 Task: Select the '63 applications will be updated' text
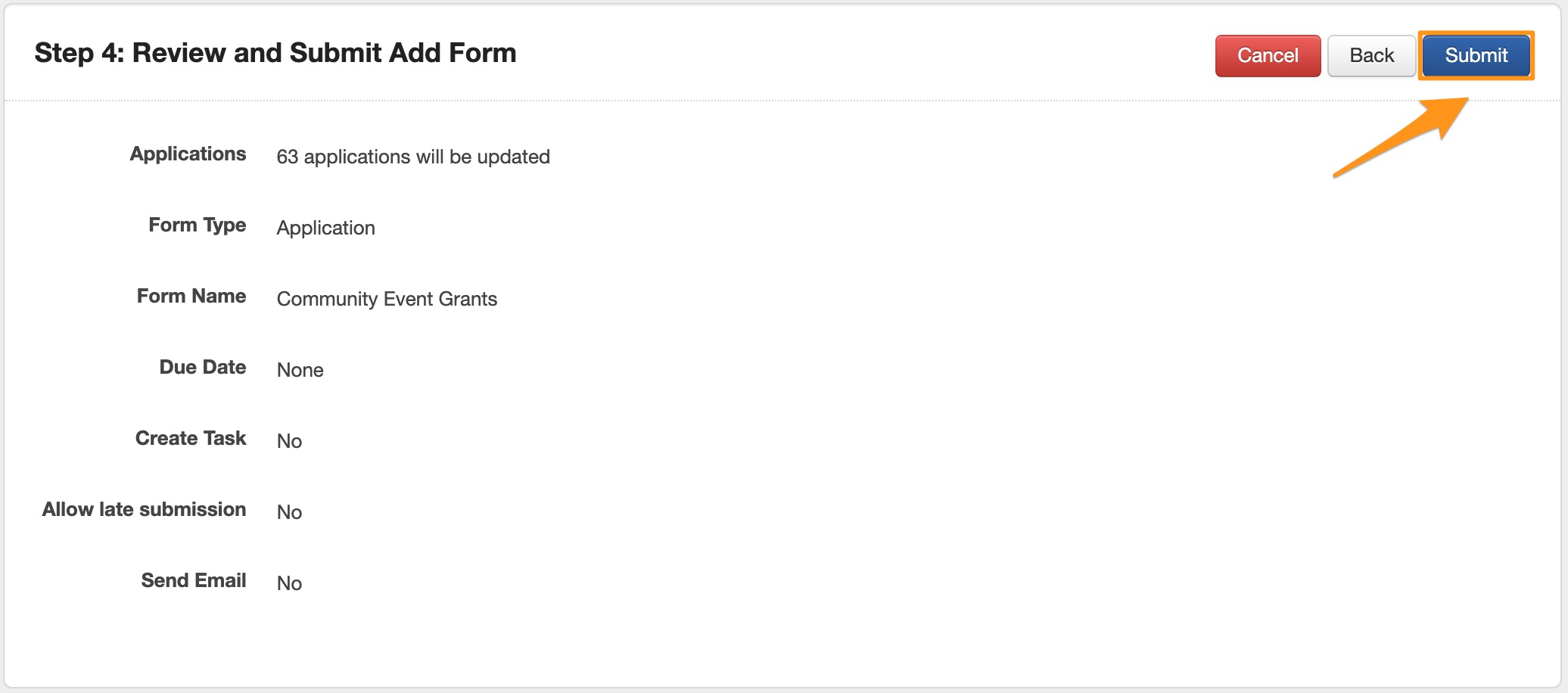click(x=413, y=157)
